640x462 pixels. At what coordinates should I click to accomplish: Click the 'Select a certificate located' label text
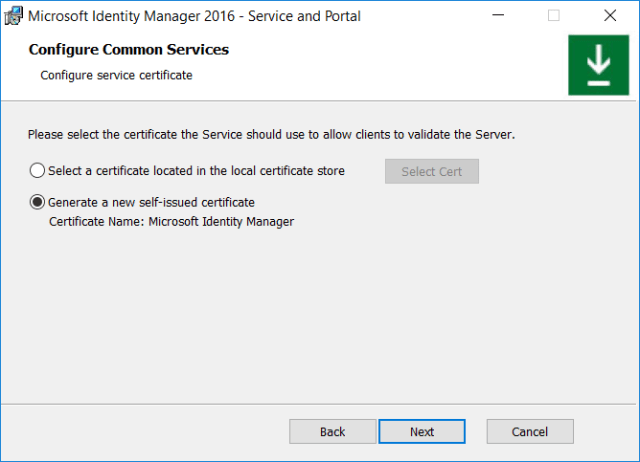(x=196, y=171)
